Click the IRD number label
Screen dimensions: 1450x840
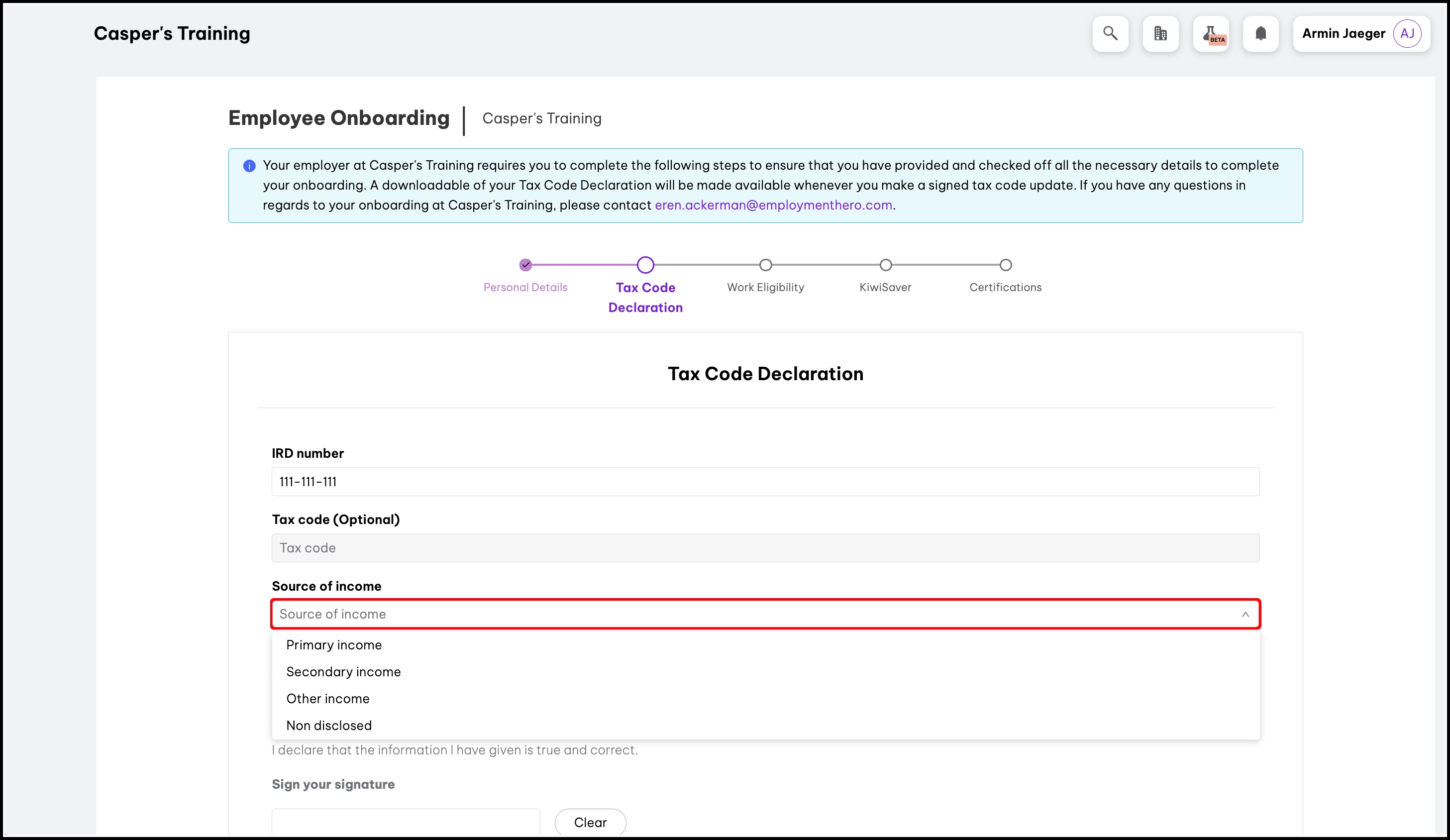(x=308, y=453)
